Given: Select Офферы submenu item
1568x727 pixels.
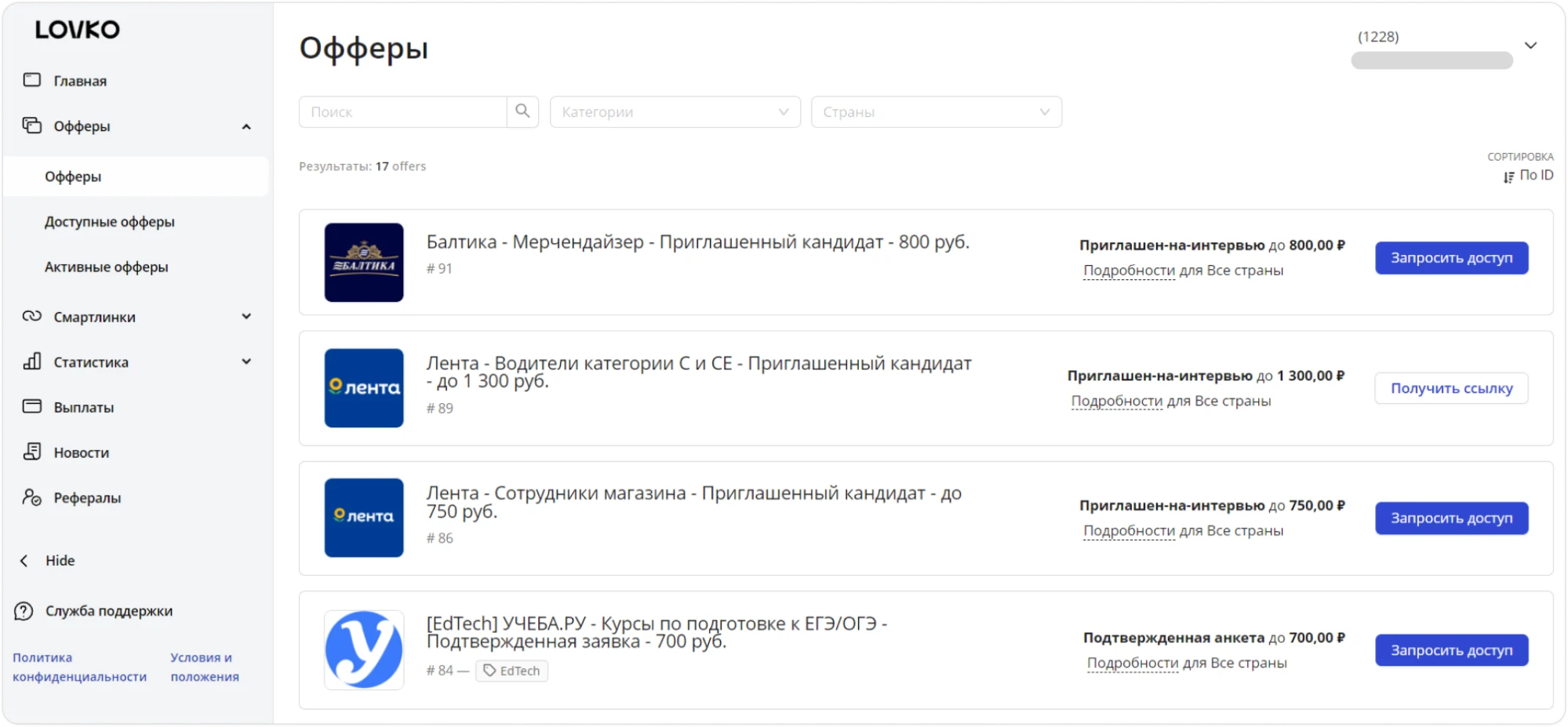Looking at the screenshot, I should tap(135, 176).
